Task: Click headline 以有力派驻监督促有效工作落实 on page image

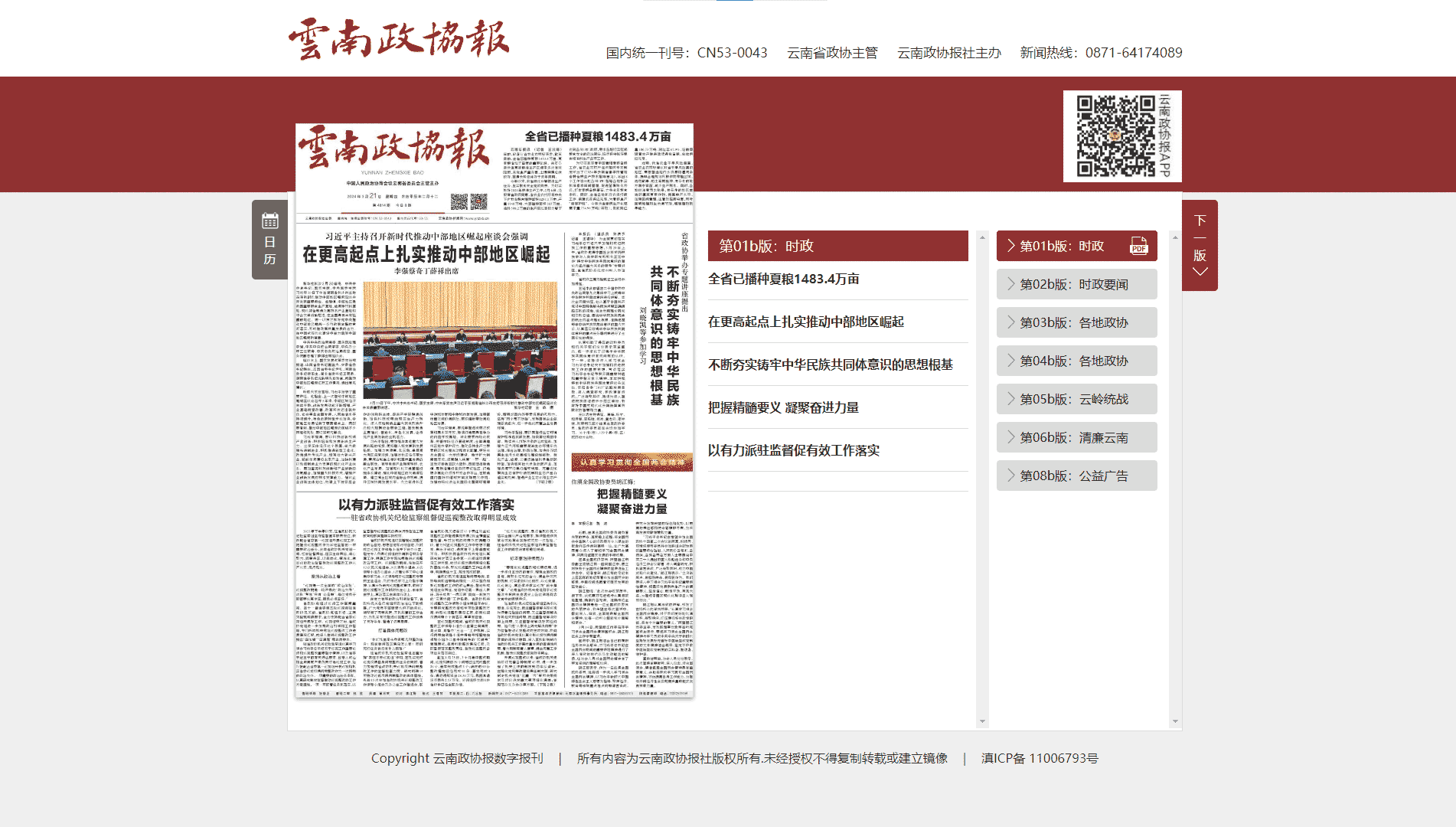Action: (426, 505)
